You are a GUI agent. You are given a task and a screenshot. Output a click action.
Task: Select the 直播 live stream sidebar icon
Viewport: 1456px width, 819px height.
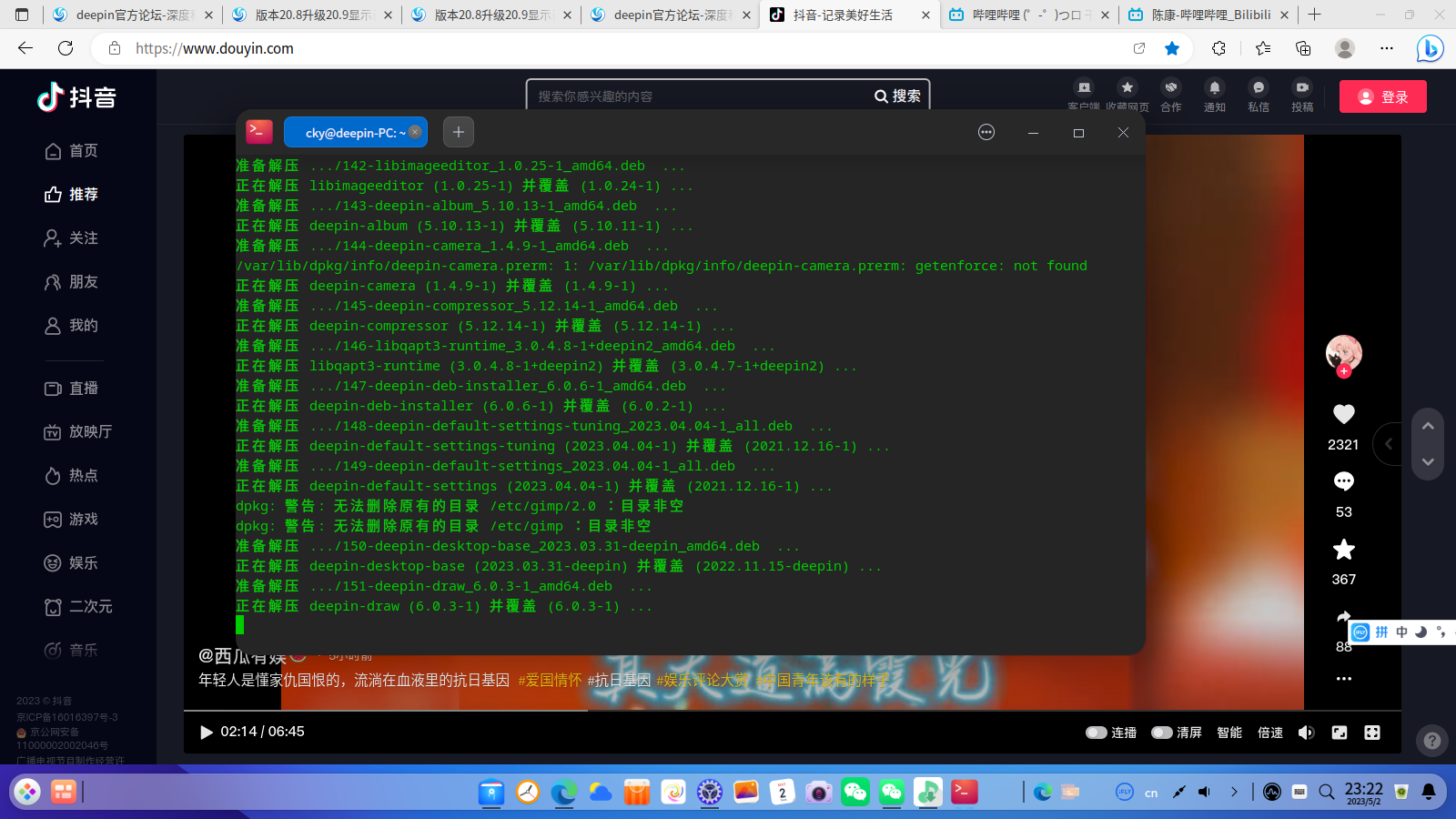point(55,388)
